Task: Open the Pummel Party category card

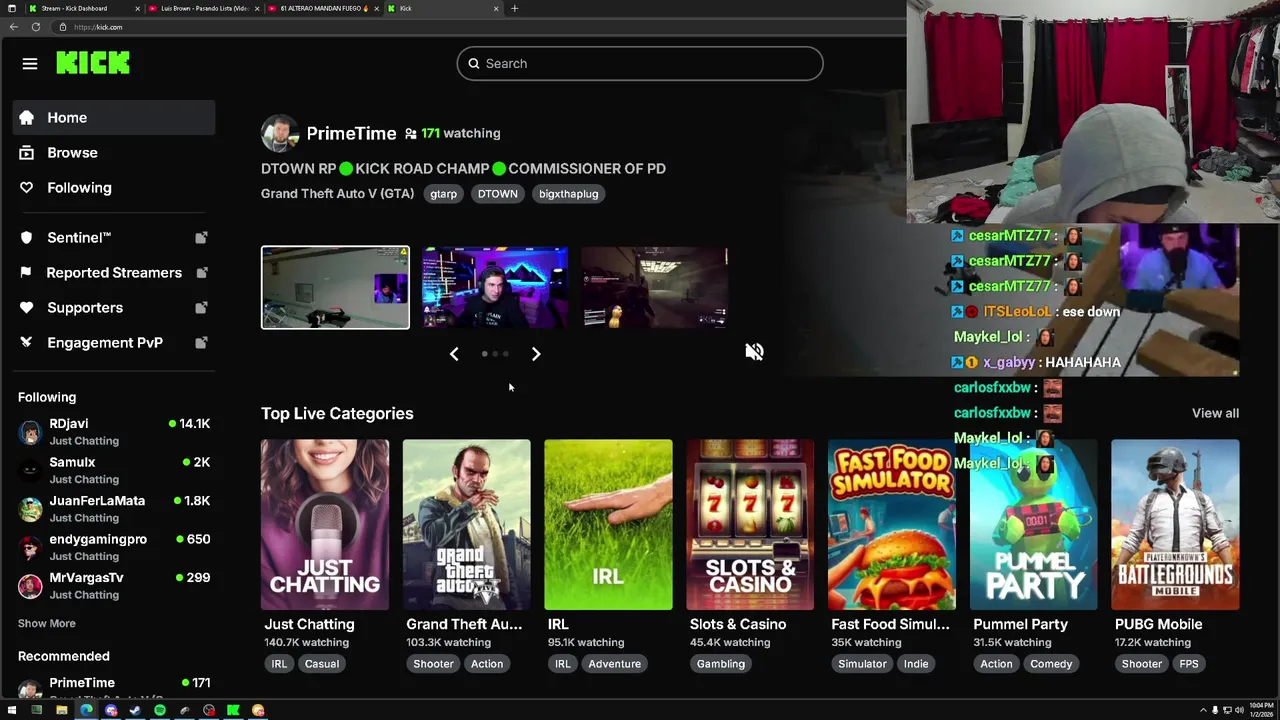Action: pyautogui.click(x=1033, y=524)
